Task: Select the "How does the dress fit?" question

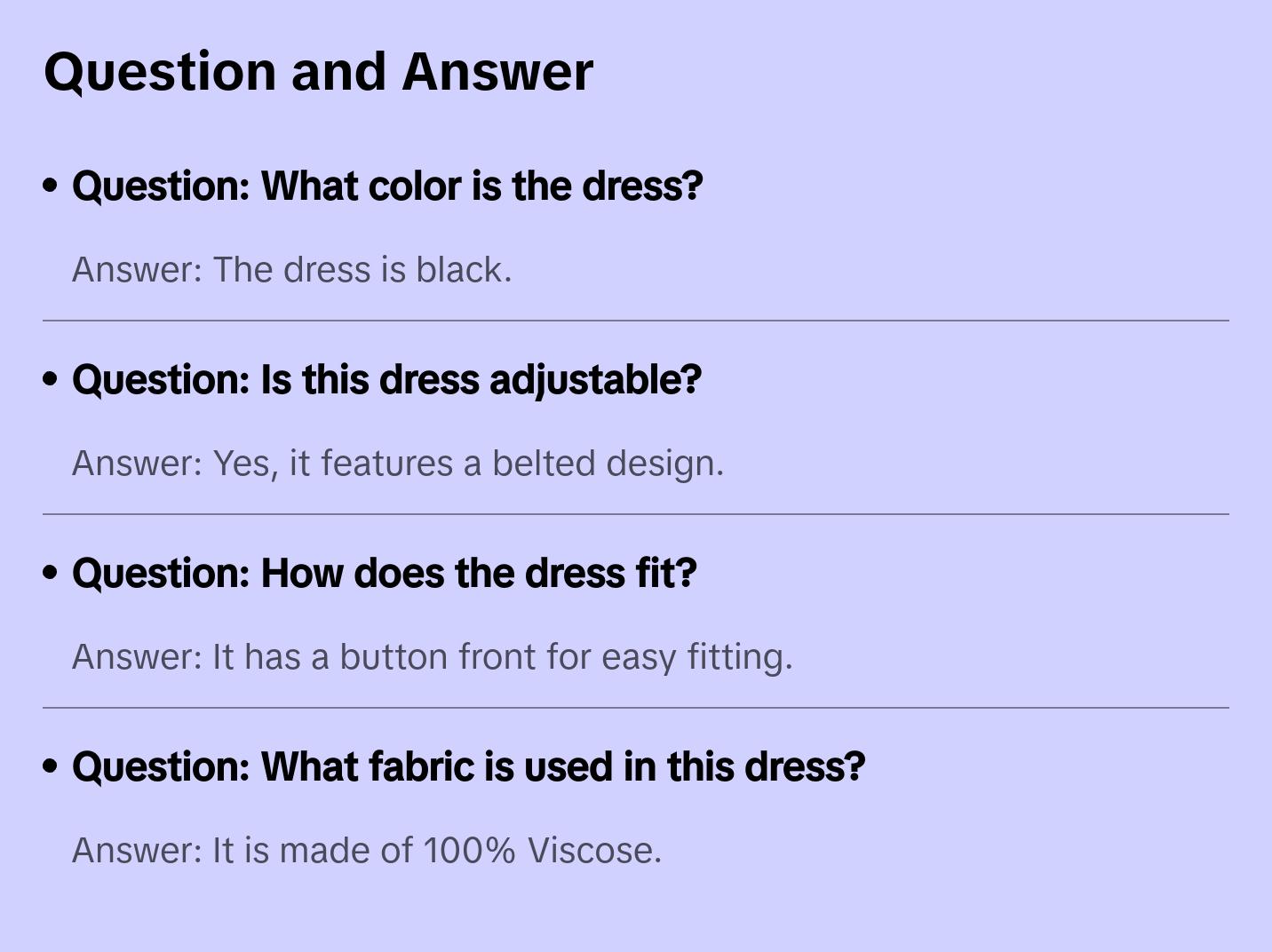Action: 384,573
